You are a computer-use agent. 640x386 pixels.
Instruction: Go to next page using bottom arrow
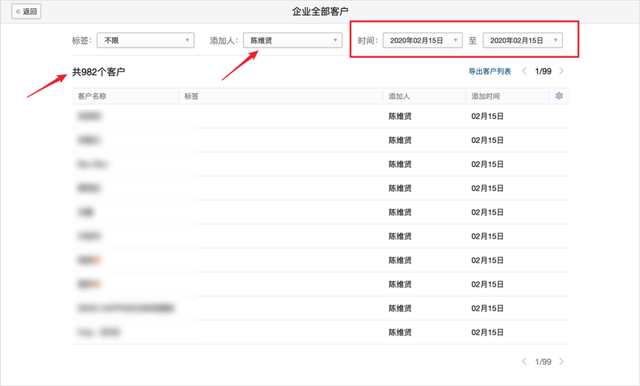pos(562,362)
